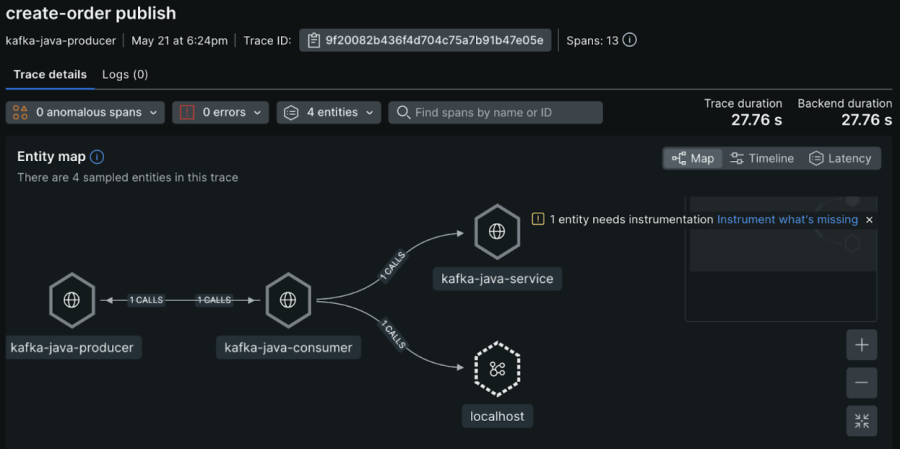
Task: Select the kafka-java-producer hexagon node
Action: pos(72,300)
